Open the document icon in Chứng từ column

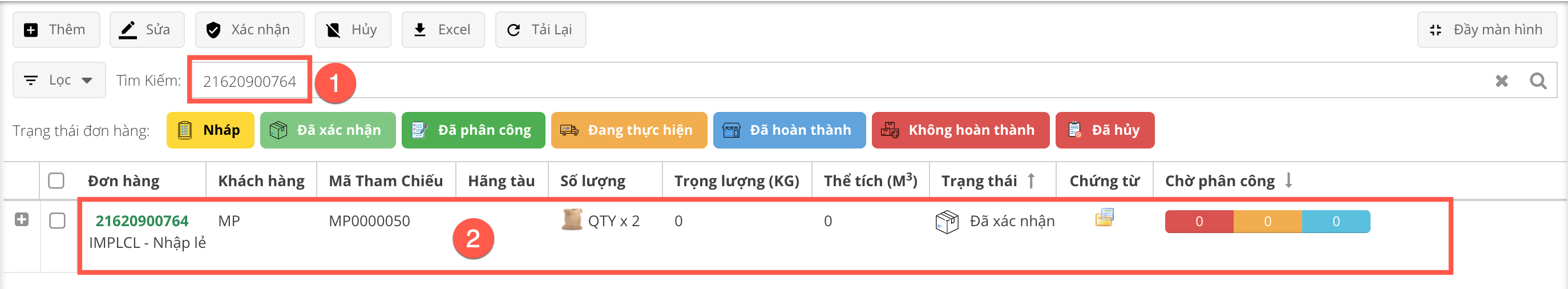(1104, 218)
